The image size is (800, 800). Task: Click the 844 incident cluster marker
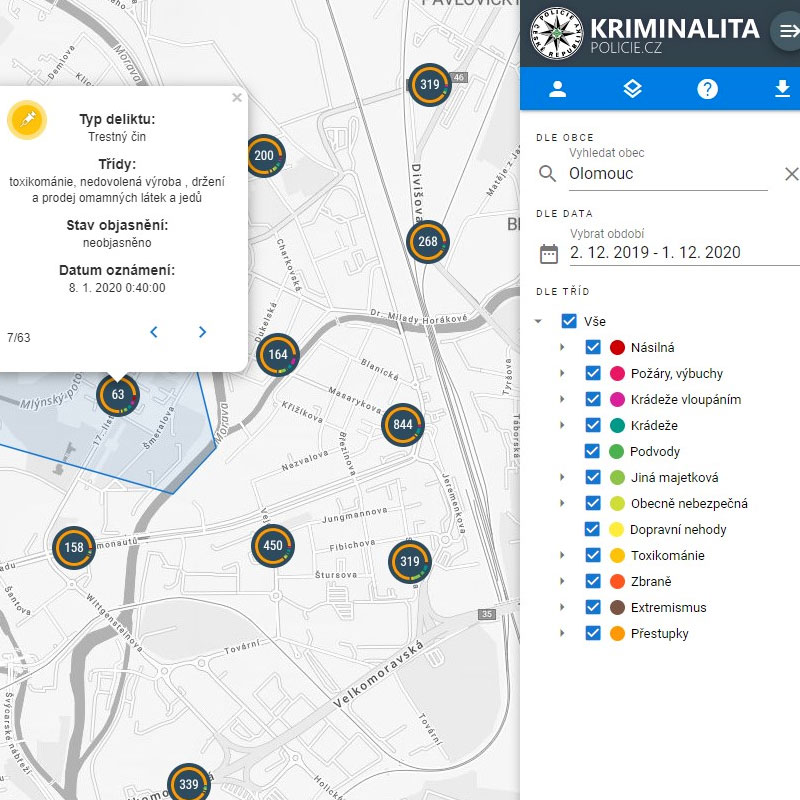point(403,425)
